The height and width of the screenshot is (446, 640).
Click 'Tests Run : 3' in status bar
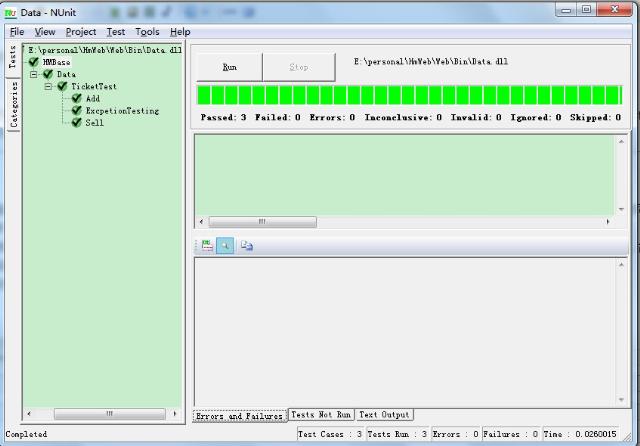(397, 434)
